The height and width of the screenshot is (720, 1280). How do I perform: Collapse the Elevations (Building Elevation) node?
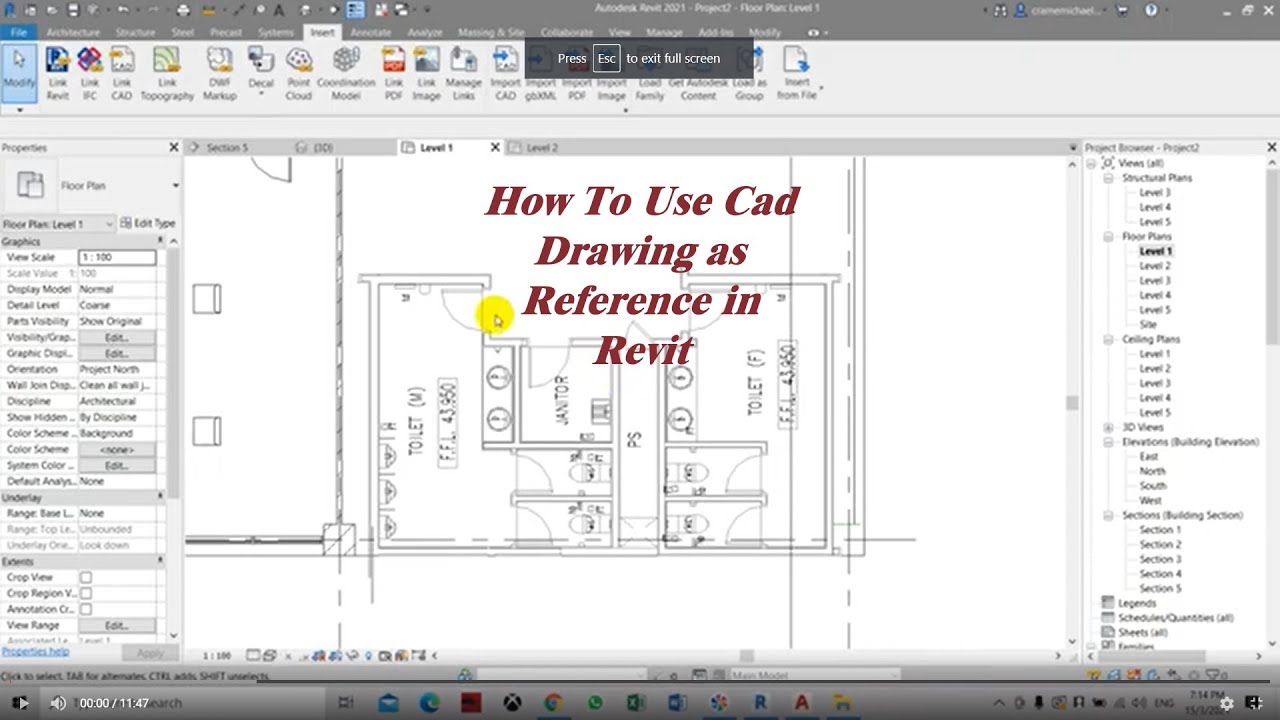(x=1109, y=442)
